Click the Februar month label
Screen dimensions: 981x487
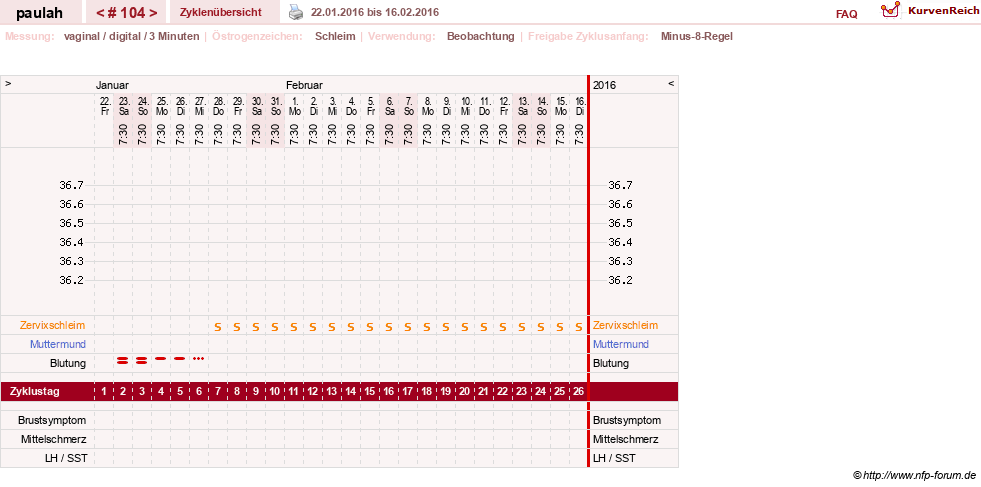[304, 85]
